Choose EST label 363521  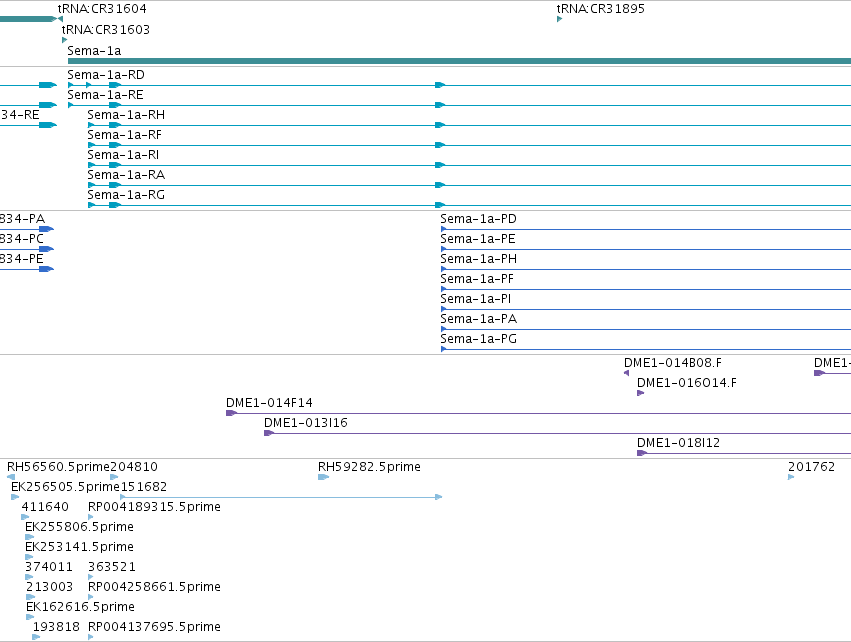tap(112, 568)
